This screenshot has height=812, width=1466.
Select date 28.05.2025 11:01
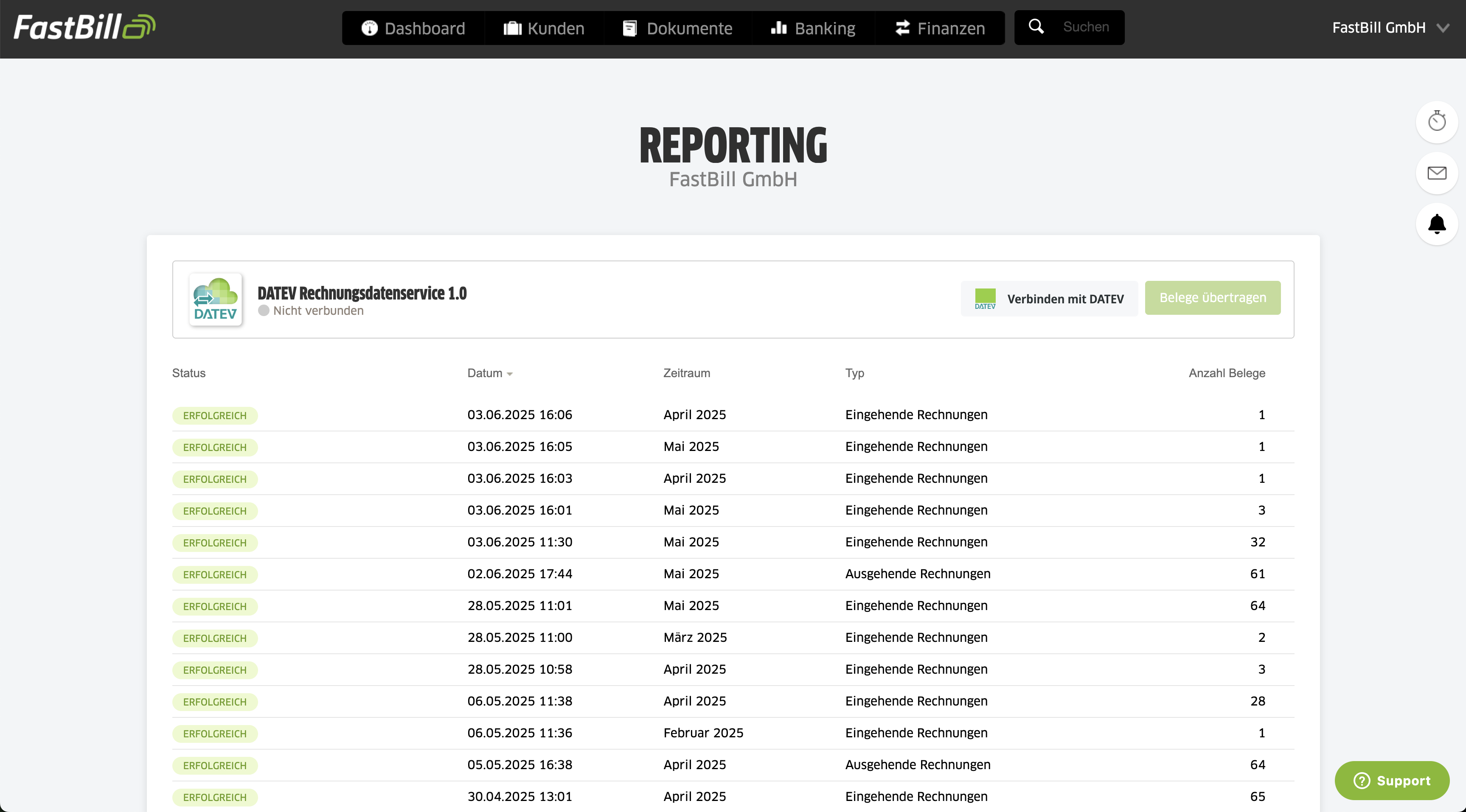520,606
